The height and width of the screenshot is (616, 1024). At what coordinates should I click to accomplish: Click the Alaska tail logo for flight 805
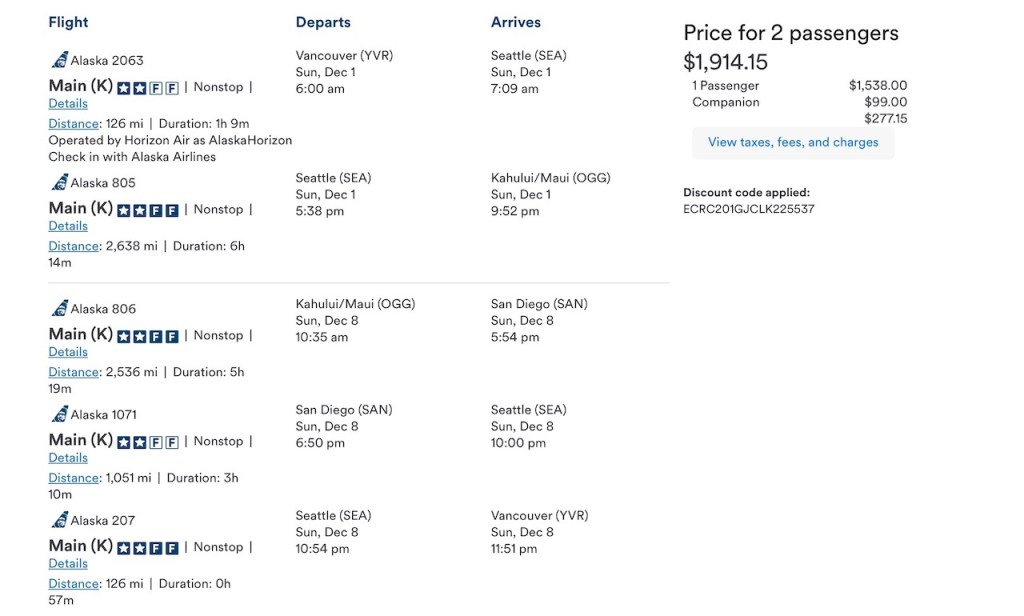coord(59,182)
